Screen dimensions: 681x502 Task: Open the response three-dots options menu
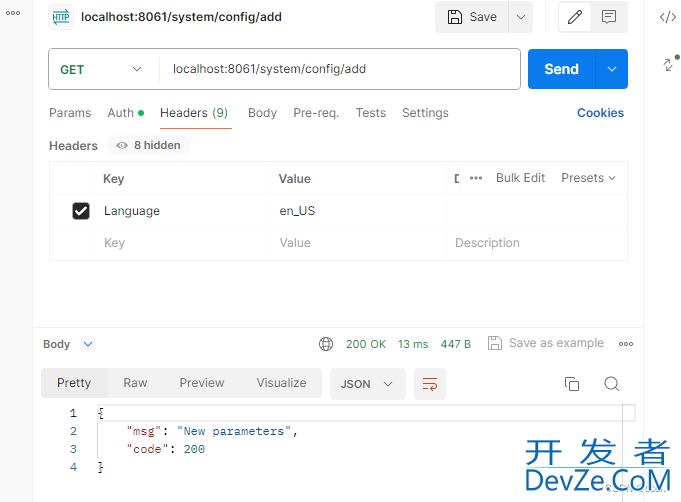[625, 344]
